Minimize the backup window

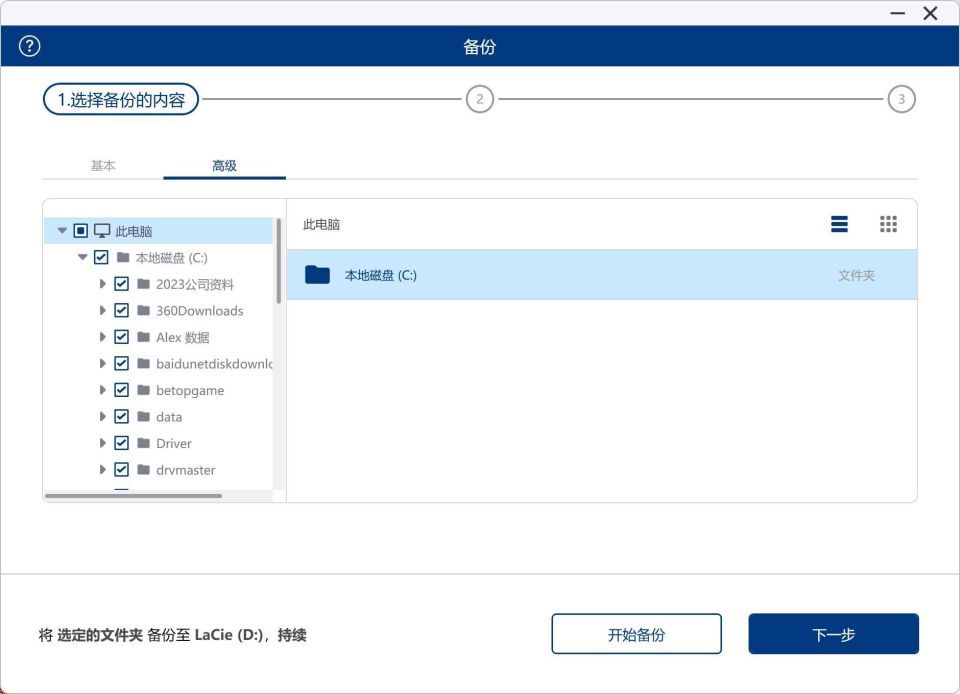point(898,13)
